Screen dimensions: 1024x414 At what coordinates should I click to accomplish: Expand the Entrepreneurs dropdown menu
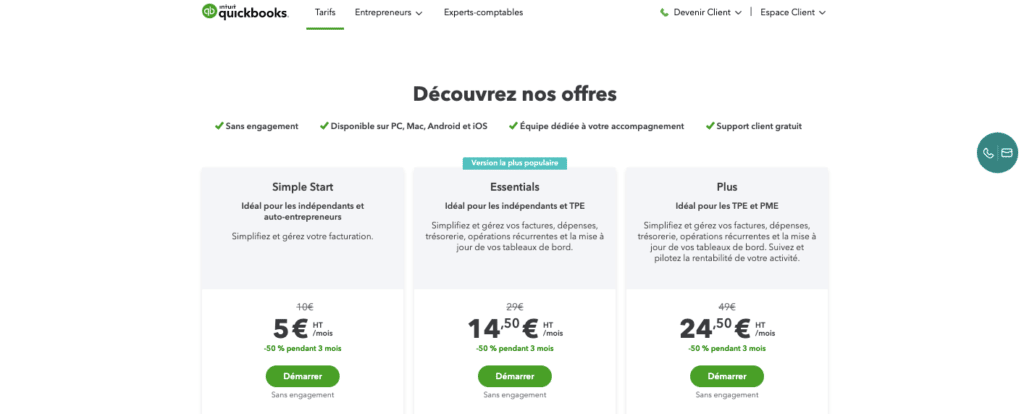(x=389, y=13)
